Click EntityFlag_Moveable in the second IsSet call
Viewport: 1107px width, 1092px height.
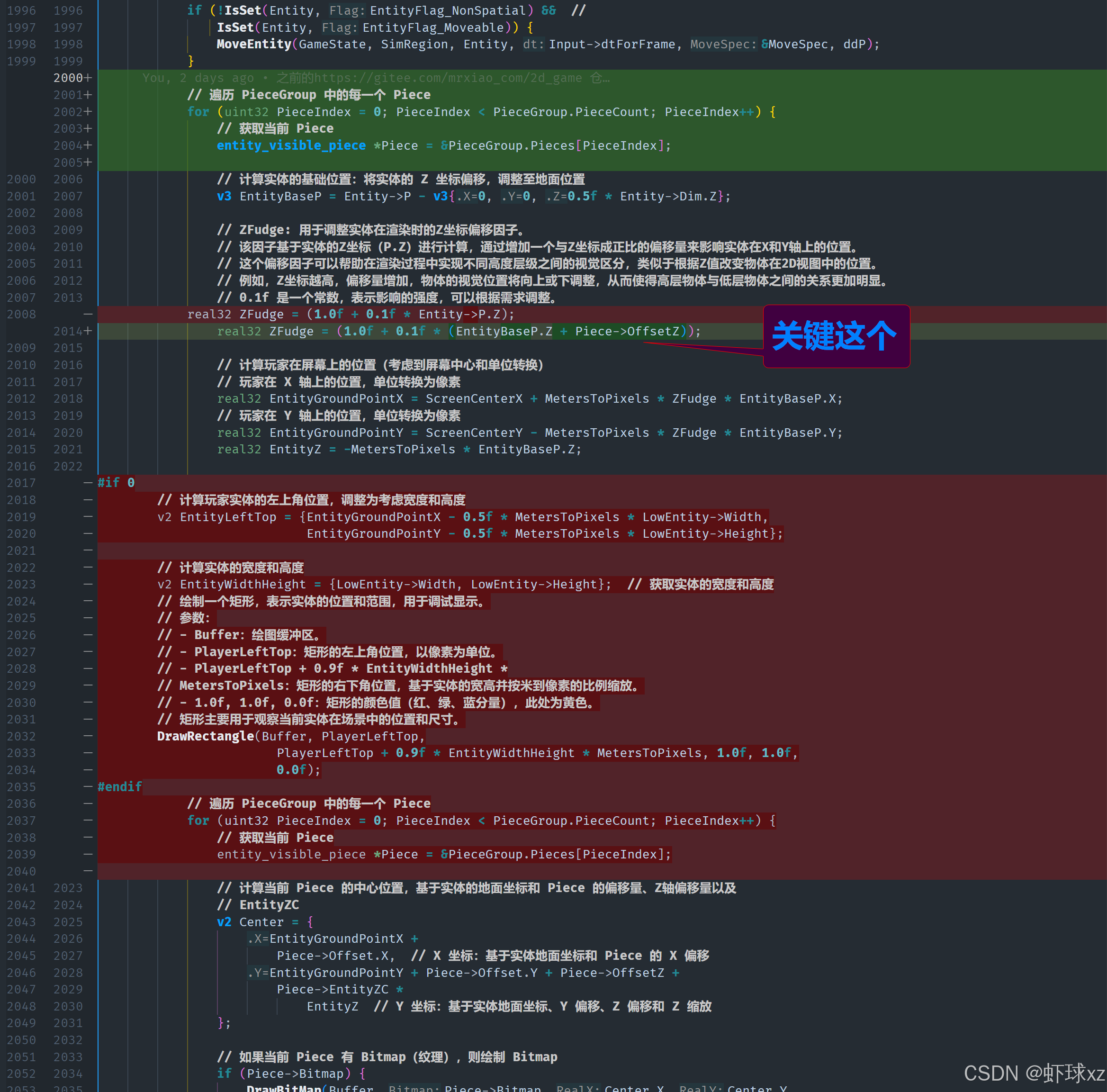[x=432, y=27]
